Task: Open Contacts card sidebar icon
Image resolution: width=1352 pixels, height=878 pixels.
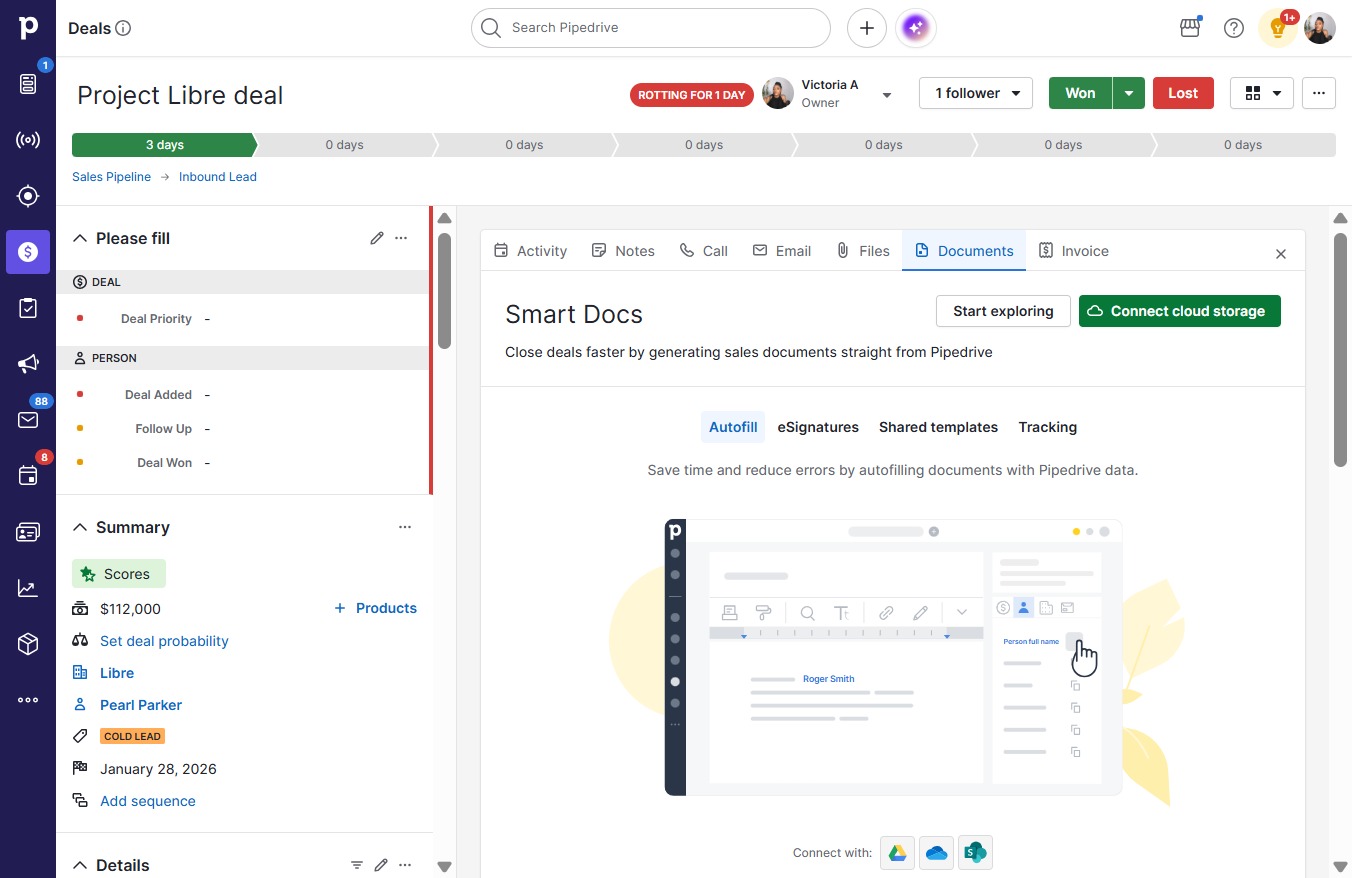Action: click(x=28, y=532)
